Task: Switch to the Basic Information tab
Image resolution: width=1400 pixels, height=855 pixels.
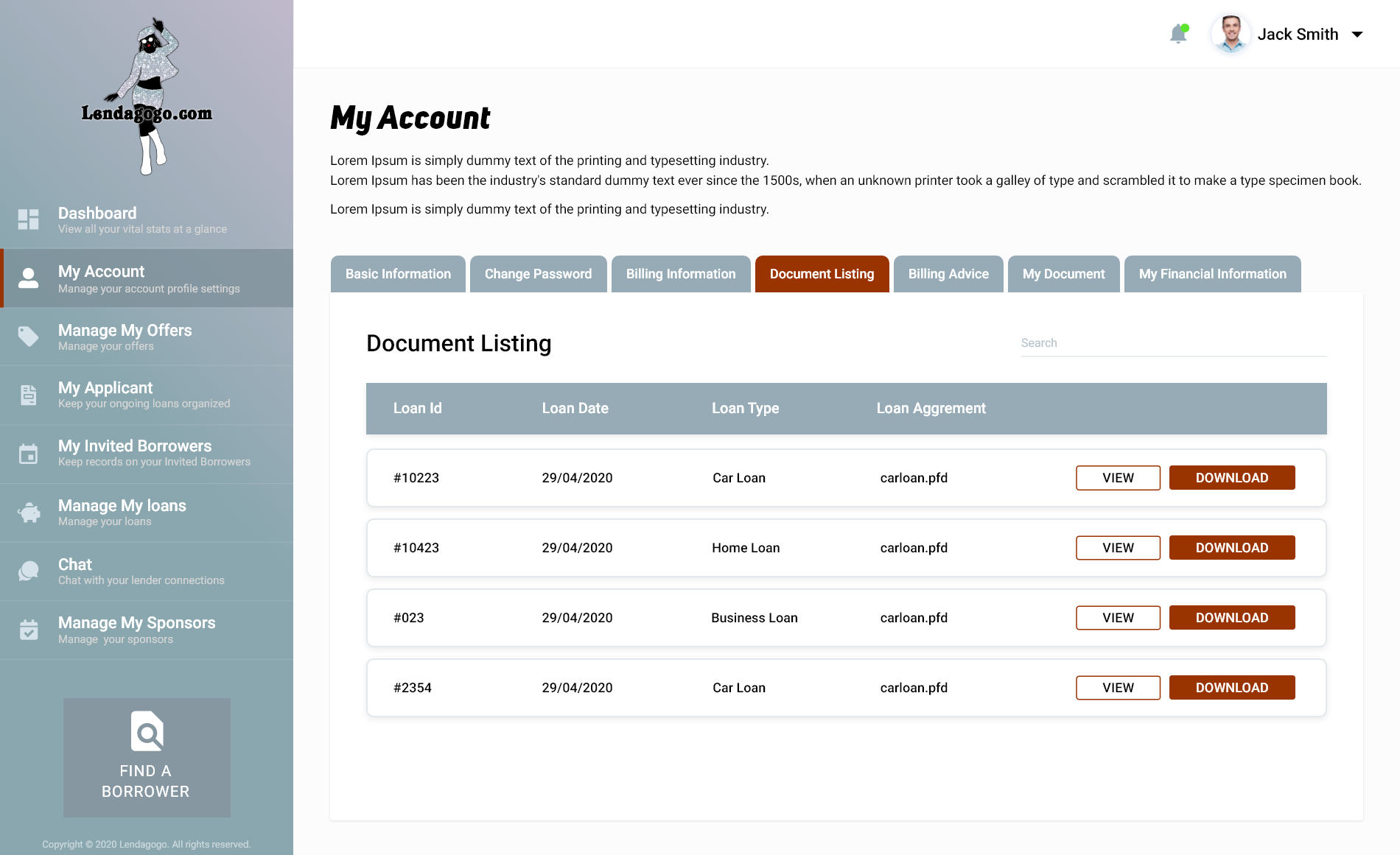Action: [398, 274]
